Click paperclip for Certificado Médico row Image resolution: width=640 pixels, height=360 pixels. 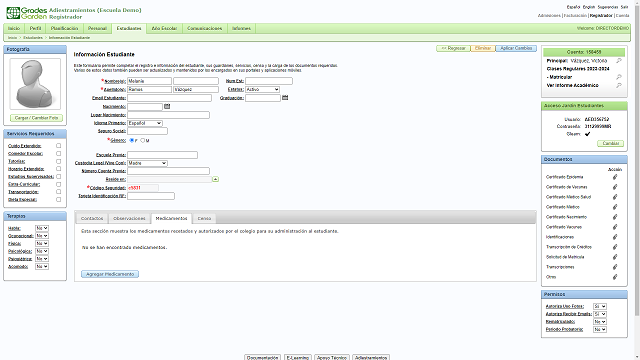pos(615,207)
